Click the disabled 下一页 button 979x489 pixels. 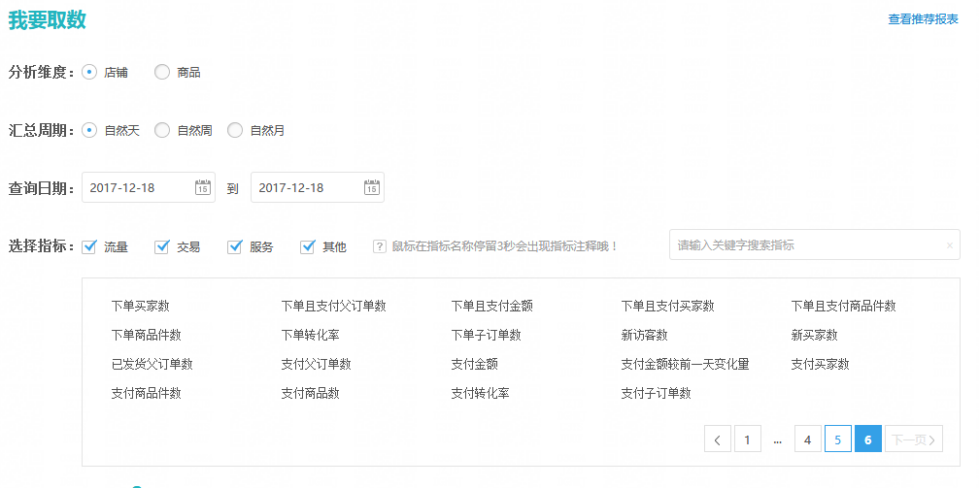913,439
